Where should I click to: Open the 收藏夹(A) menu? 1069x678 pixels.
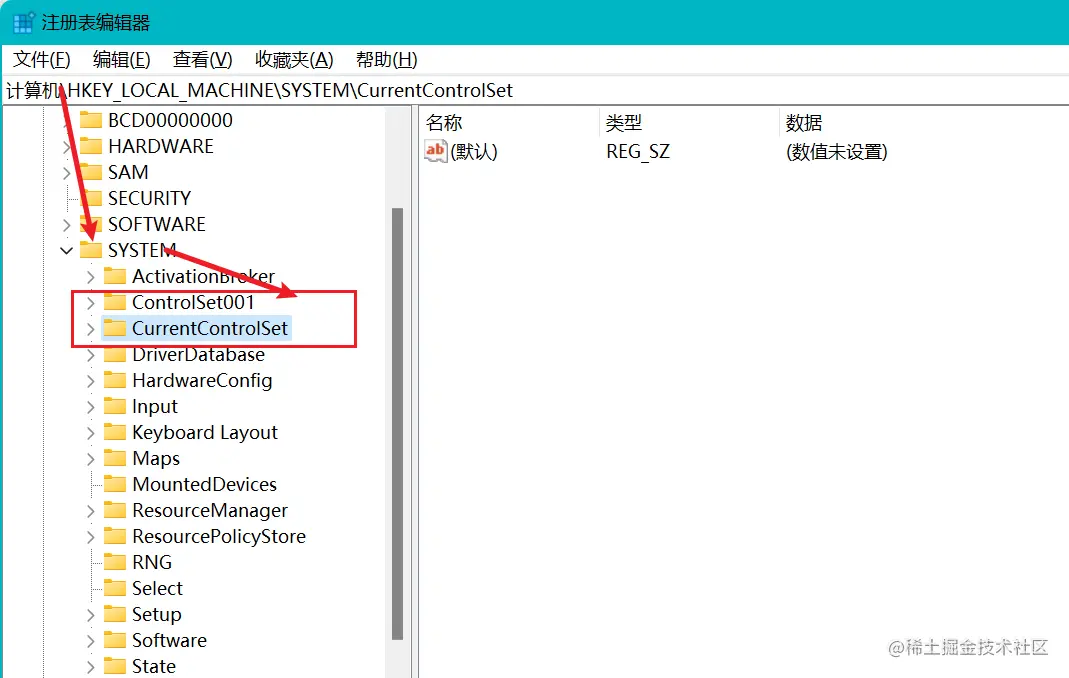coord(294,60)
